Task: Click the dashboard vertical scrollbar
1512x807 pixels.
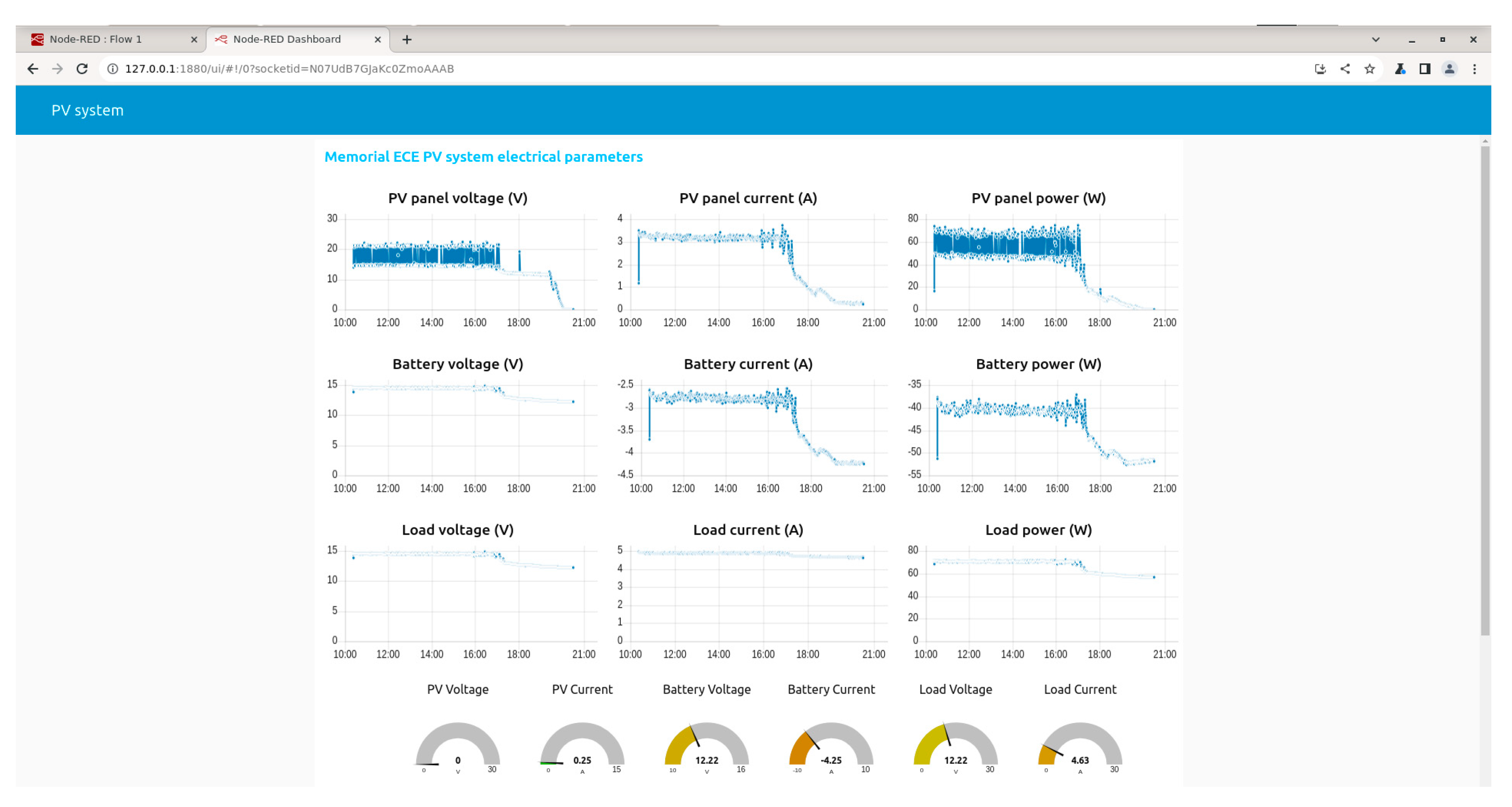Action: coord(1485,387)
